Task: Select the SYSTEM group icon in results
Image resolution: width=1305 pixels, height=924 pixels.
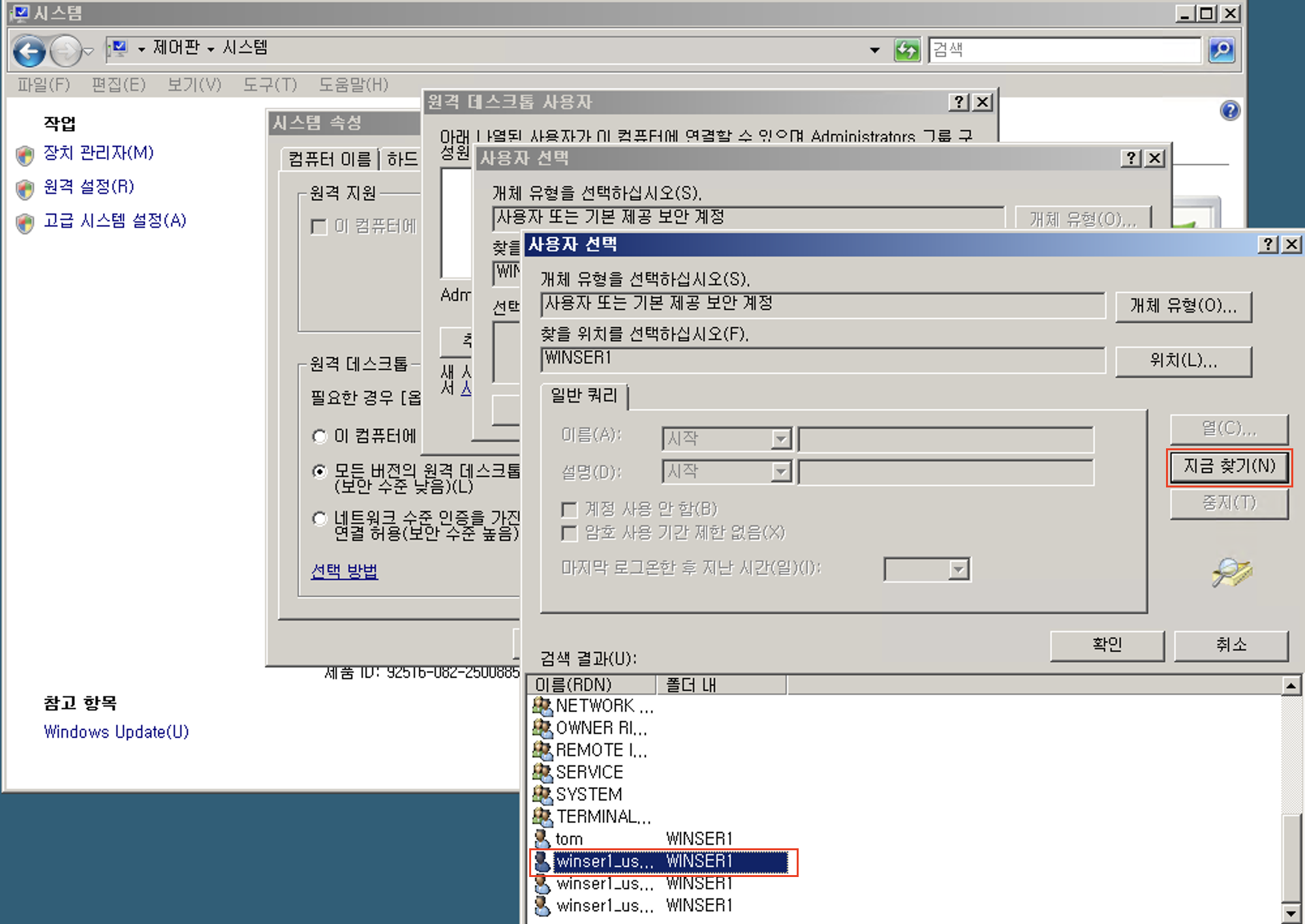Action: click(x=542, y=794)
